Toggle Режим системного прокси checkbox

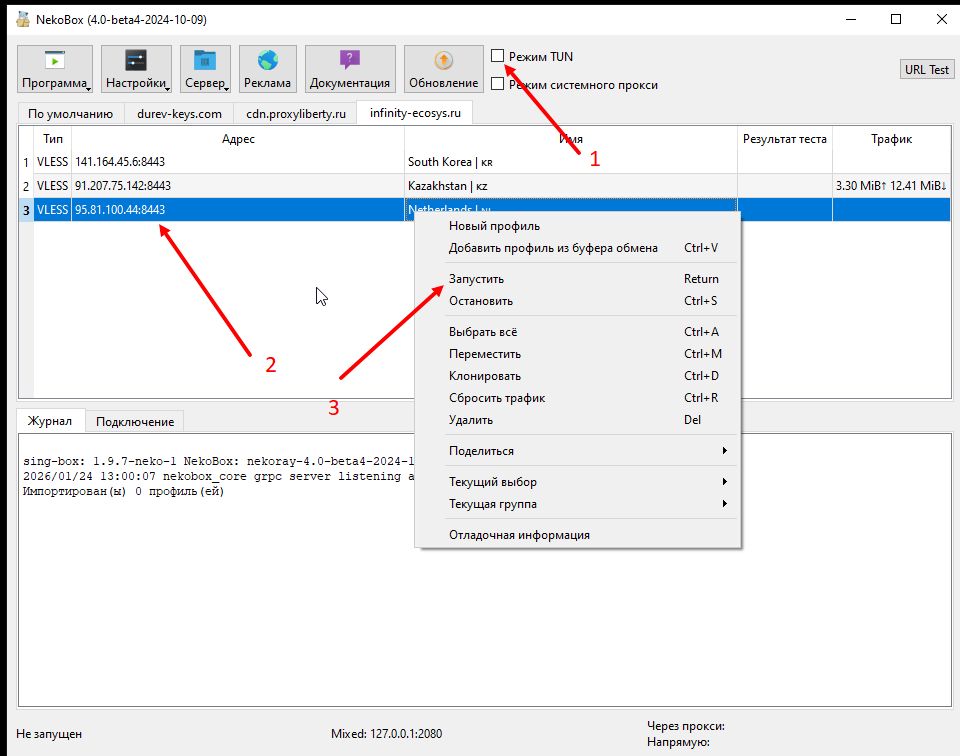[x=498, y=85]
